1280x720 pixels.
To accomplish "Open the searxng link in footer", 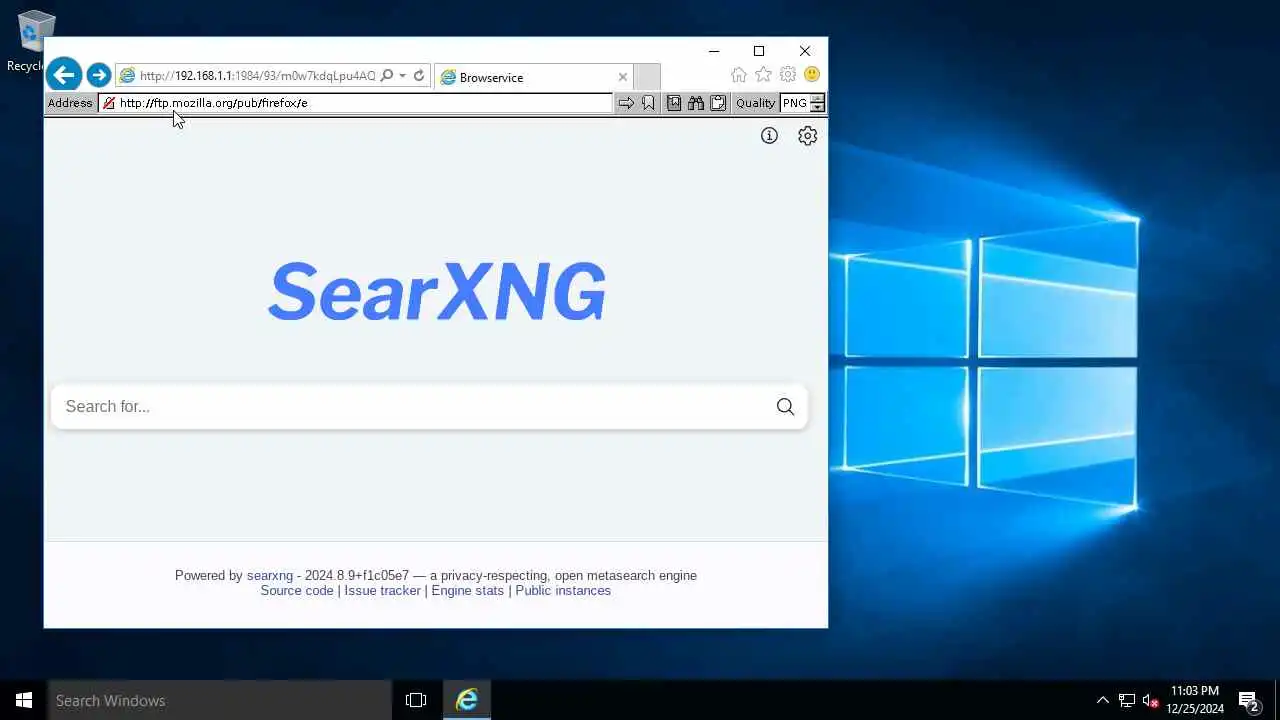I will 270,576.
